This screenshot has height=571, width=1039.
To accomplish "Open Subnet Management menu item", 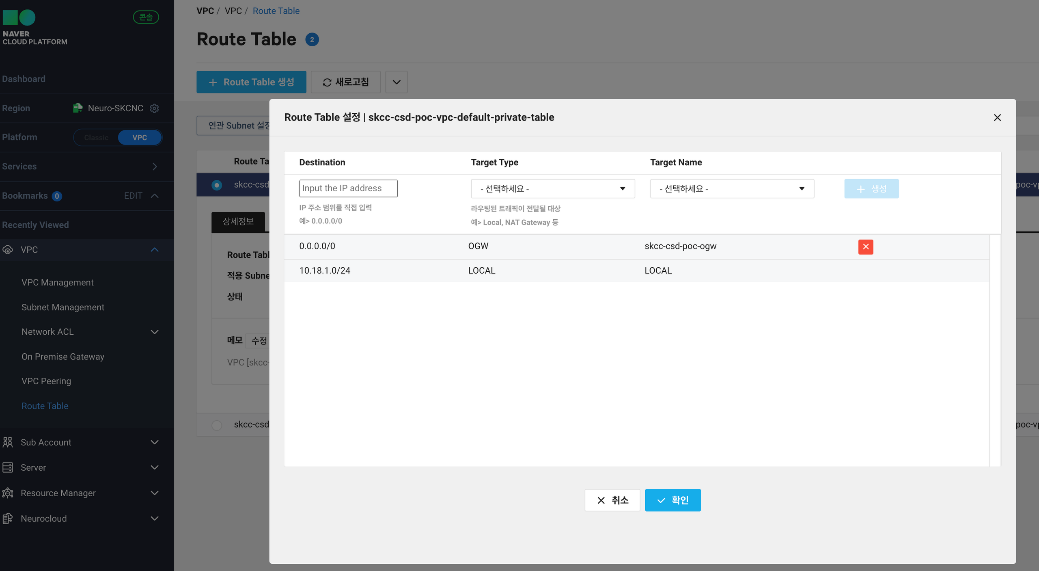I will point(63,307).
